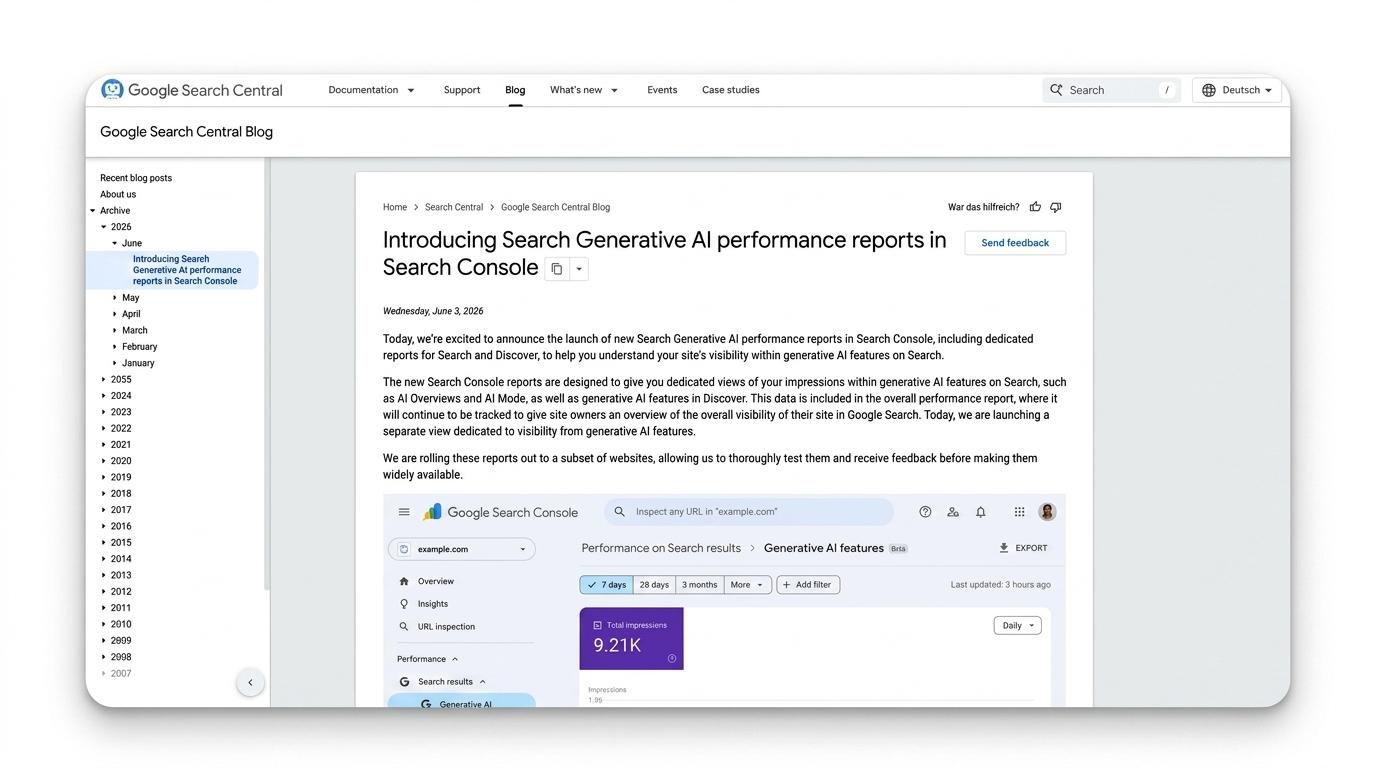
Task: Click the notifications bell in Search Console
Action: 981,512
